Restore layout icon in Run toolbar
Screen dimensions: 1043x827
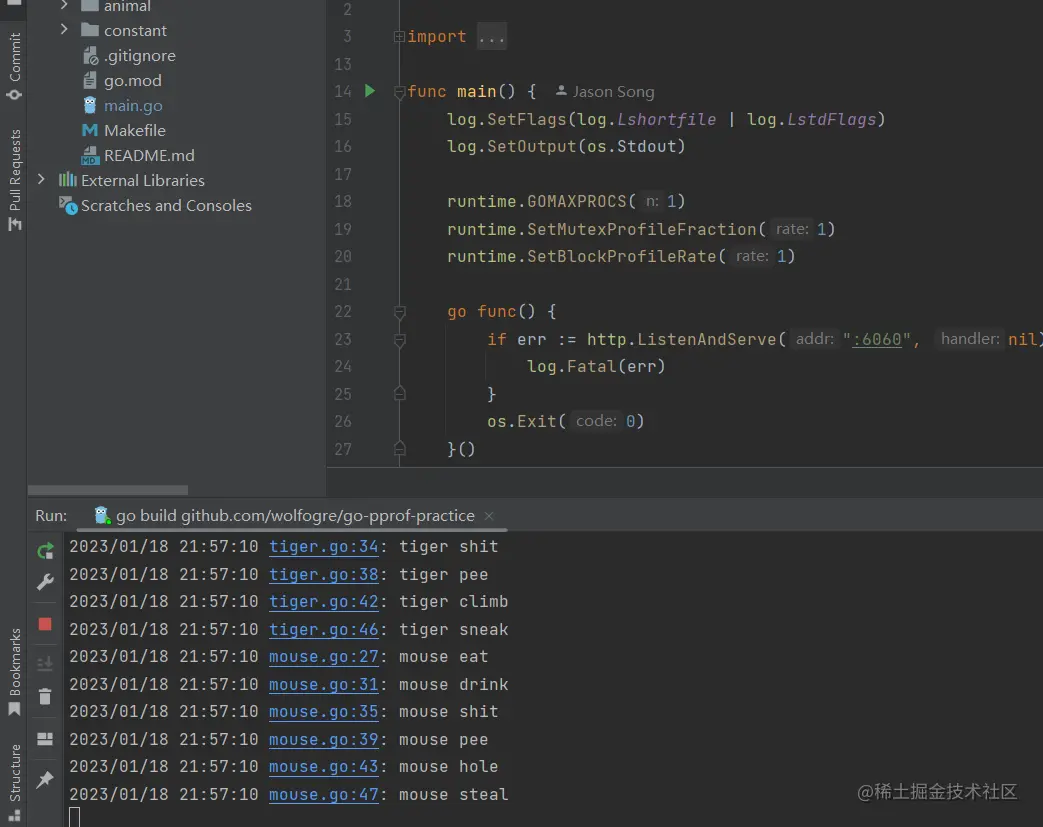pos(45,739)
